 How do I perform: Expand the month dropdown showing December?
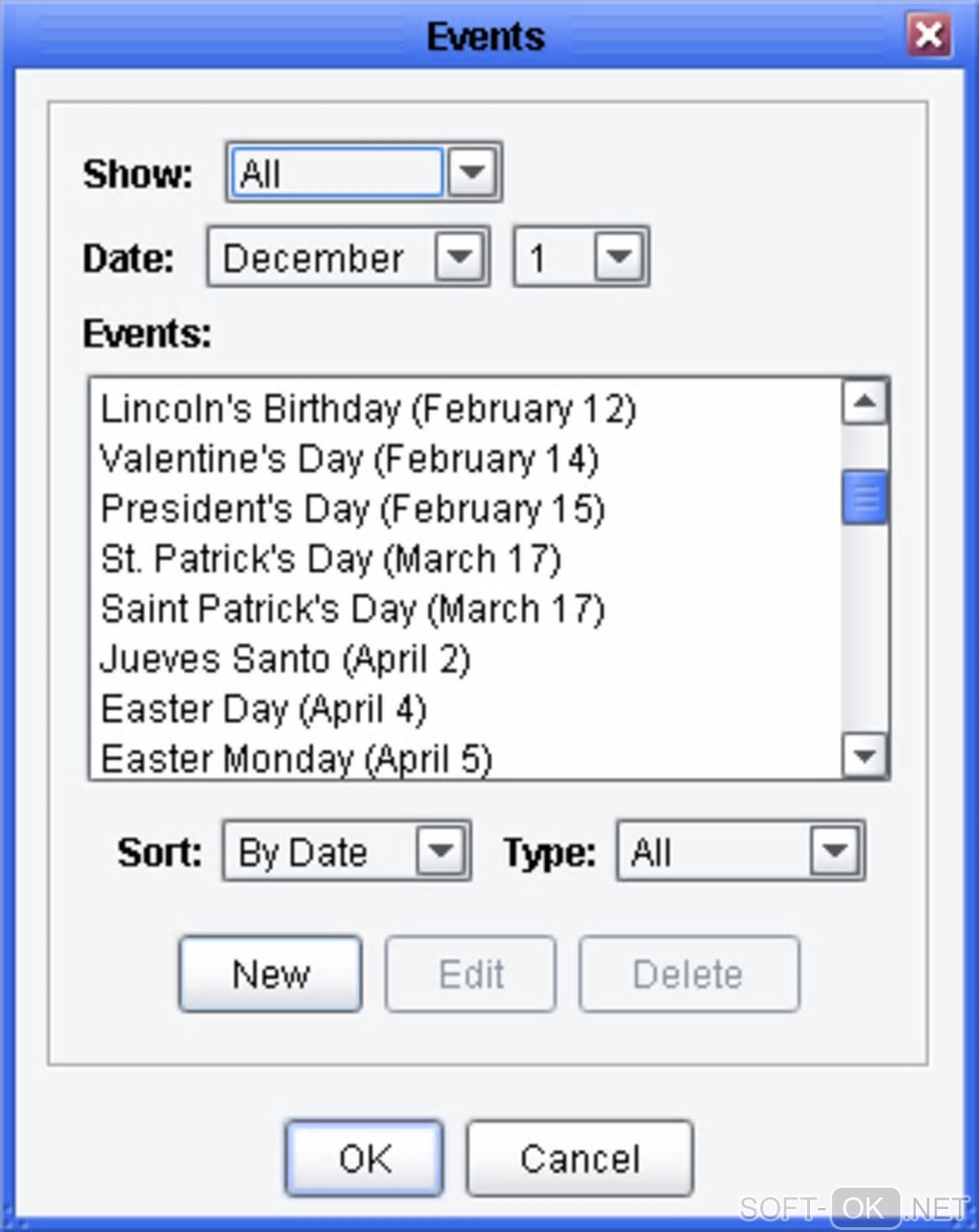pos(459,257)
